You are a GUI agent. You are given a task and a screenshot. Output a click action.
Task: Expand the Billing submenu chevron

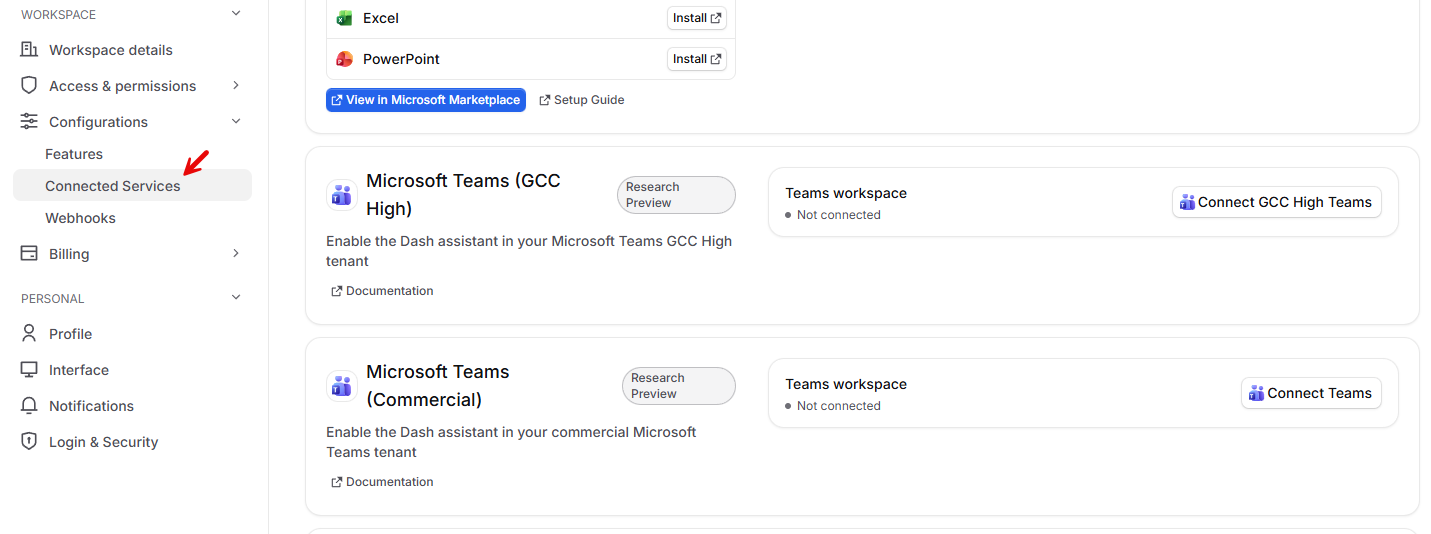(236, 254)
